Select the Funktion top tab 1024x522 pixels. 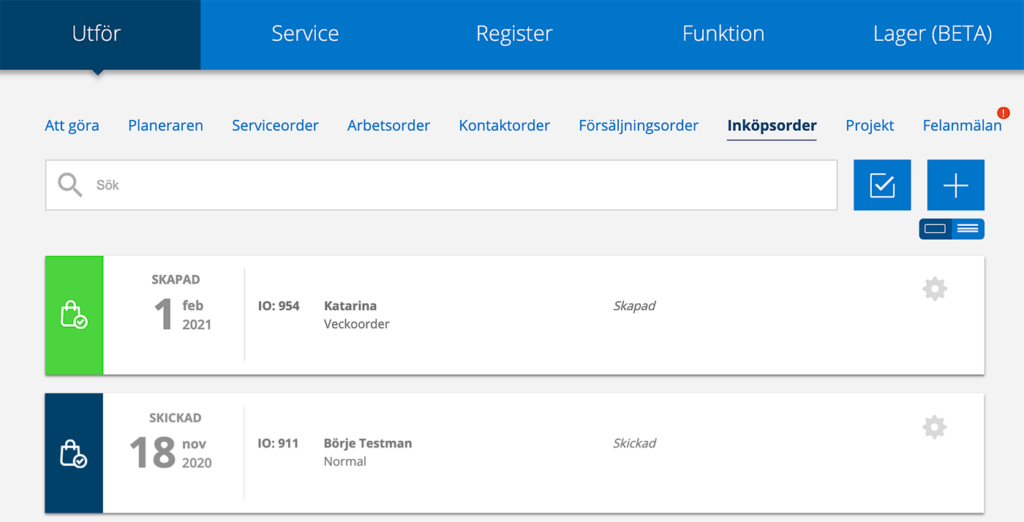[723, 34]
